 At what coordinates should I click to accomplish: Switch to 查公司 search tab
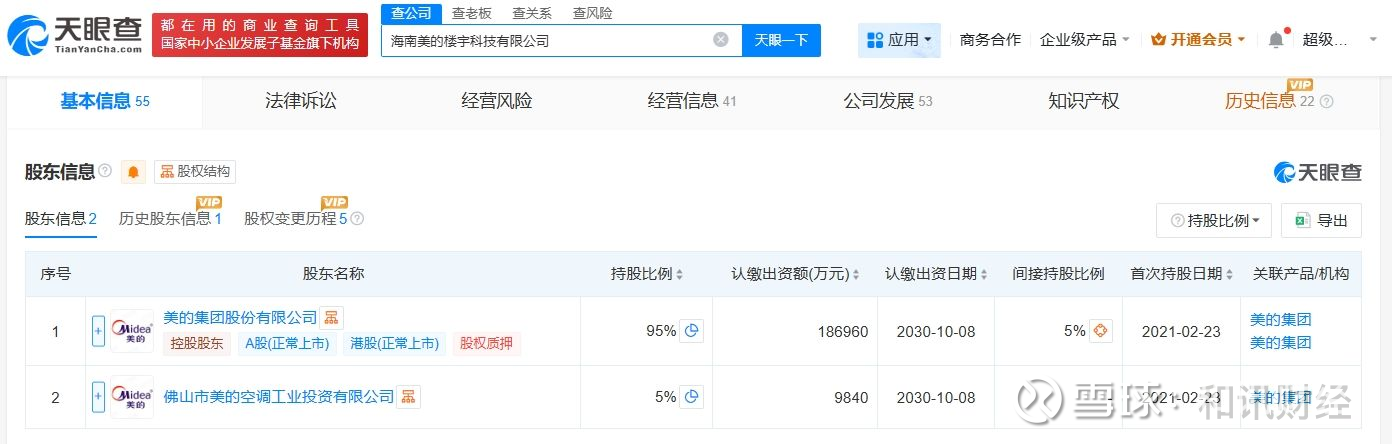tap(411, 13)
